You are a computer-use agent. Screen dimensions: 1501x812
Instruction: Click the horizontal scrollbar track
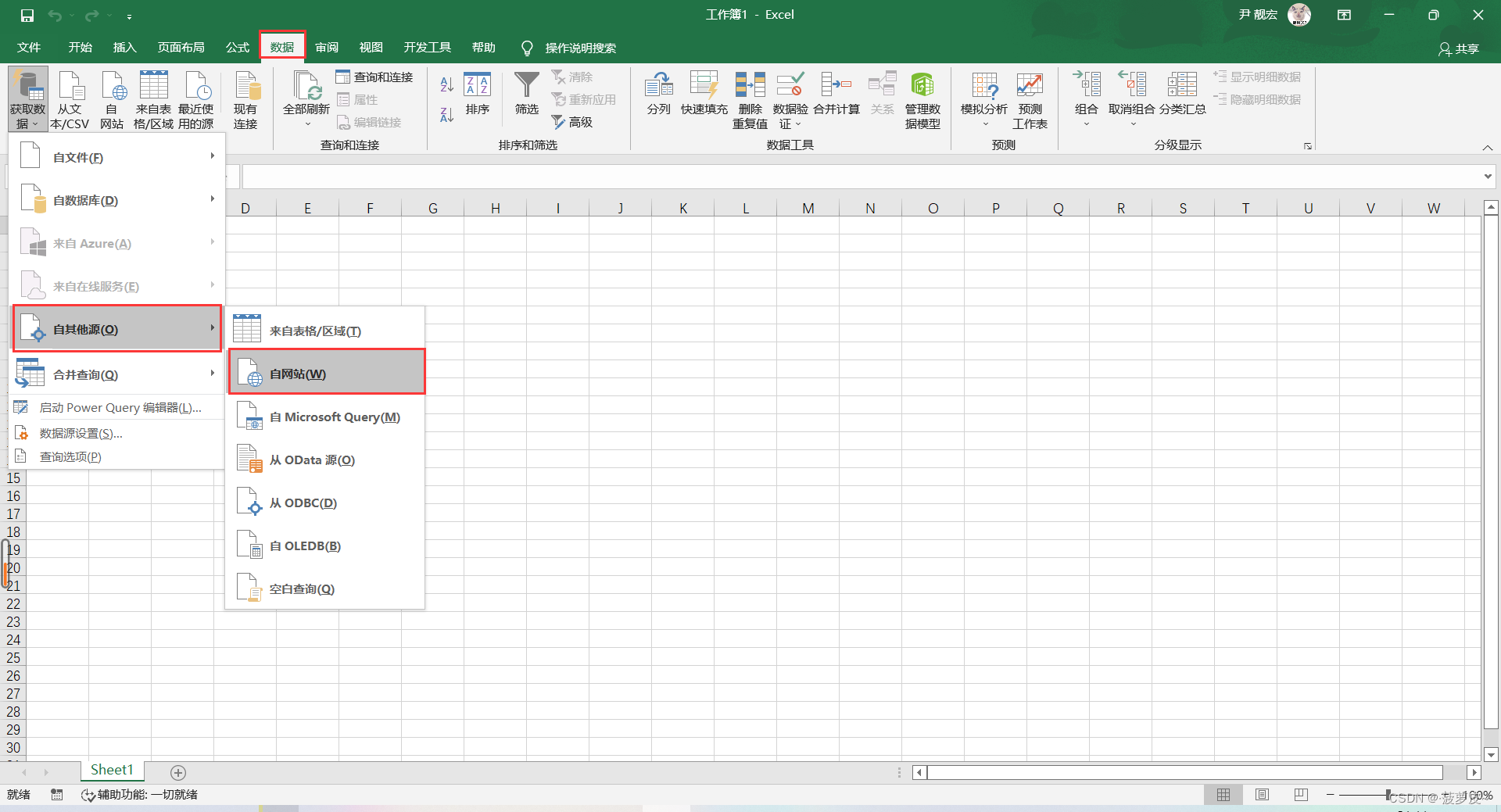(1184, 772)
